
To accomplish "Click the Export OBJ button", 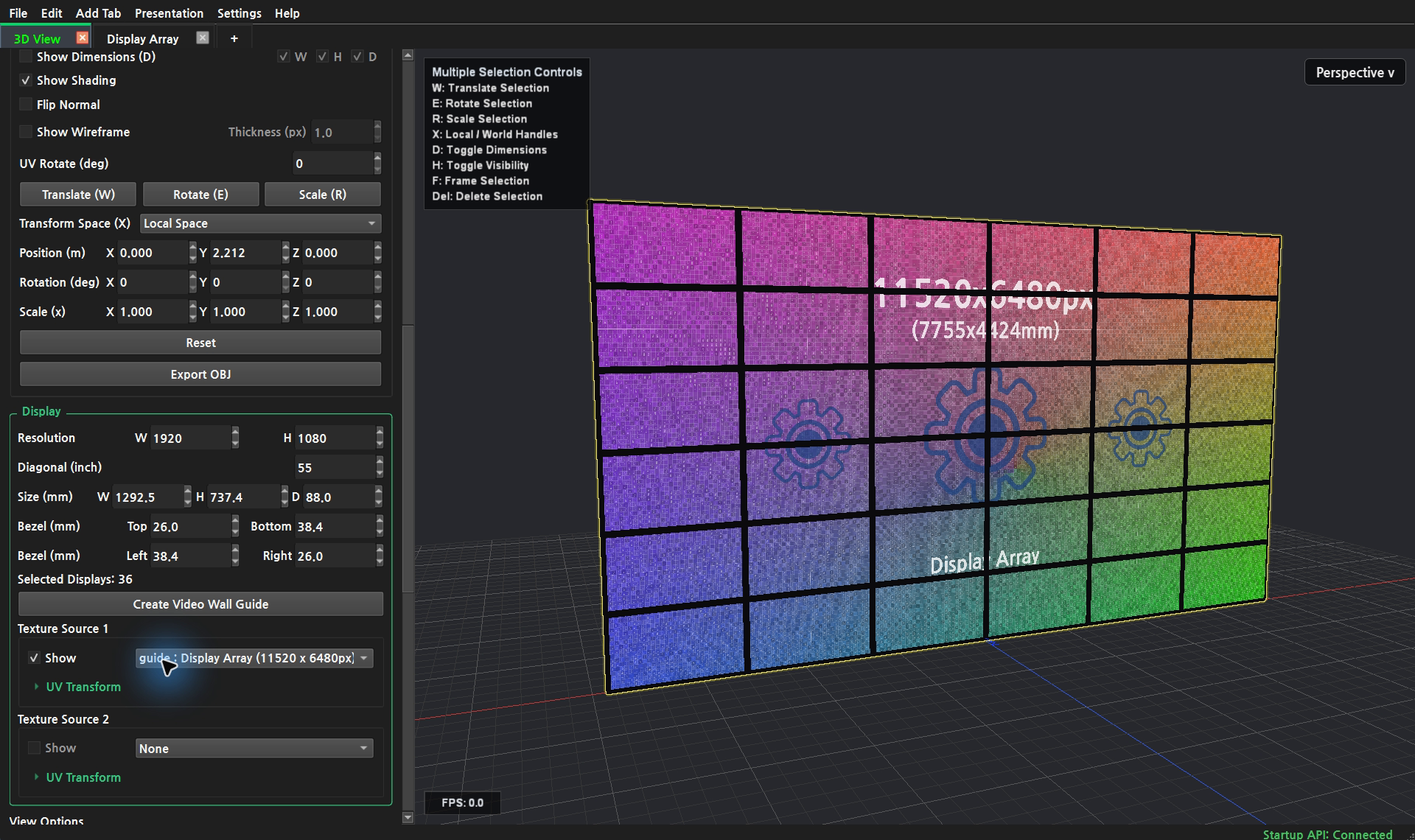I will click(x=200, y=374).
